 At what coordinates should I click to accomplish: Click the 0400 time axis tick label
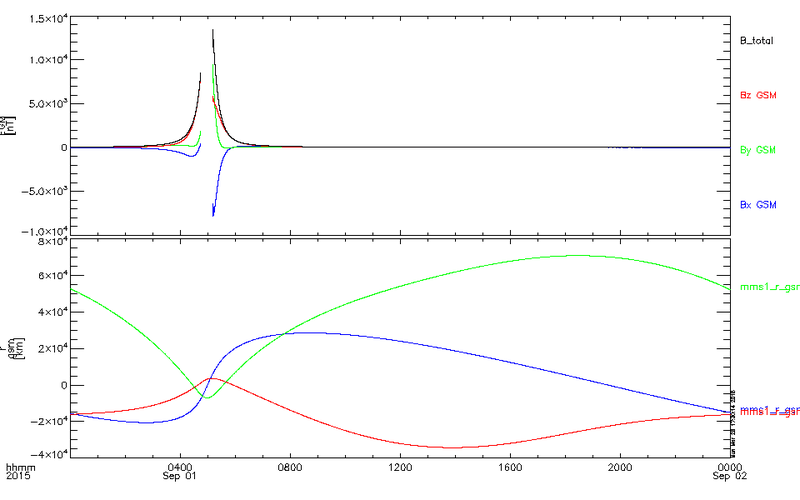[x=180, y=466]
